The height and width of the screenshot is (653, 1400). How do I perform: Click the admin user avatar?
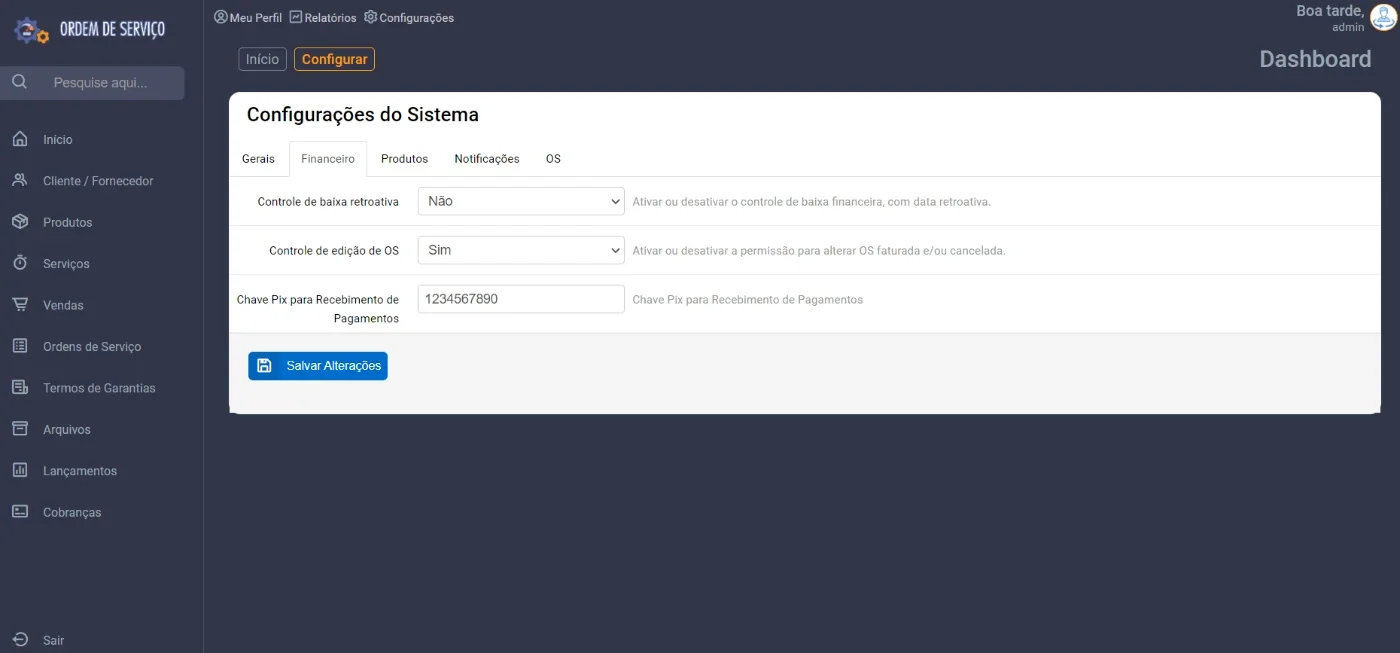point(1383,18)
